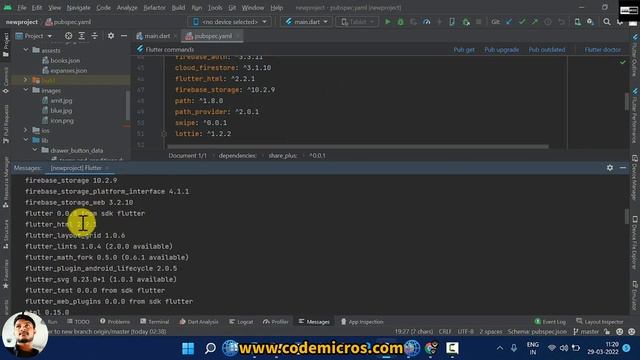The height and width of the screenshot is (360, 640).
Task: Click the master Git branch widget
Action: [x=586, y=331]
